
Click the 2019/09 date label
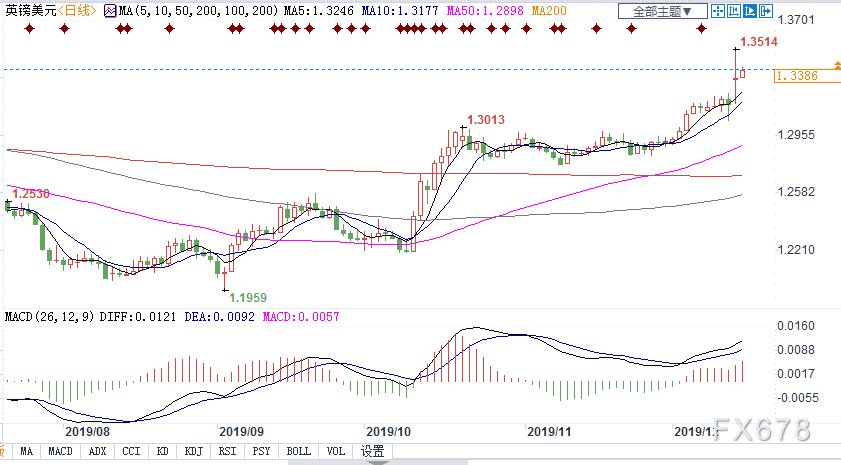241,432
